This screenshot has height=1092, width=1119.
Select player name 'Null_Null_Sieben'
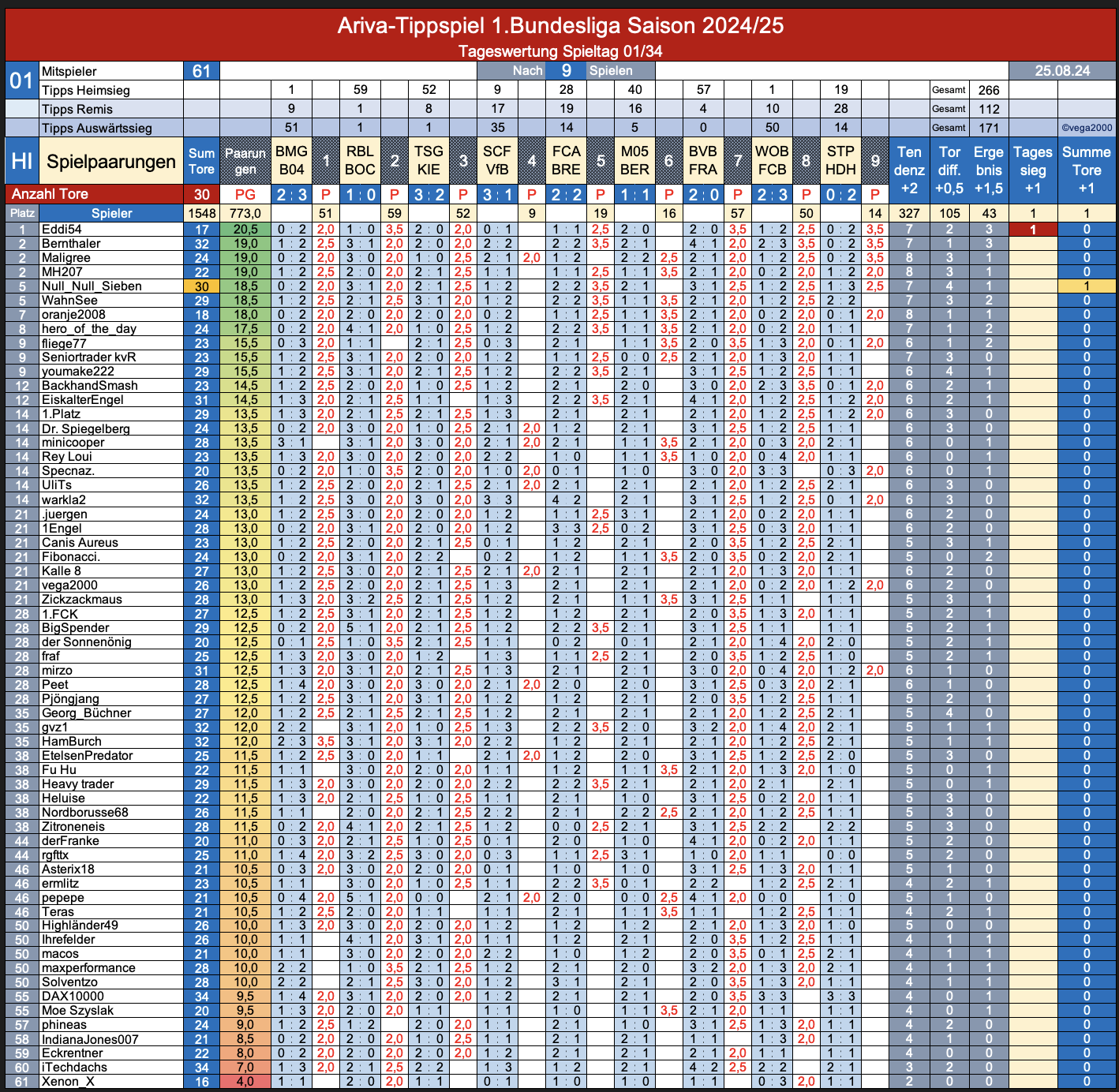[92, 286]
